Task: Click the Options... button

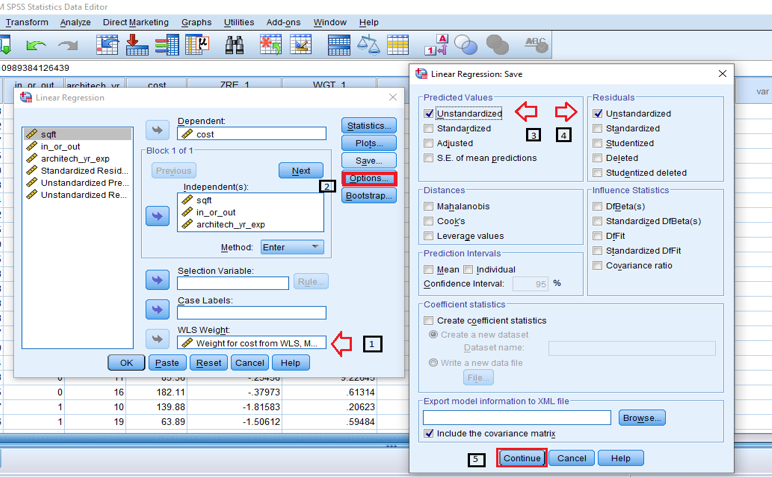Action: 369,178
